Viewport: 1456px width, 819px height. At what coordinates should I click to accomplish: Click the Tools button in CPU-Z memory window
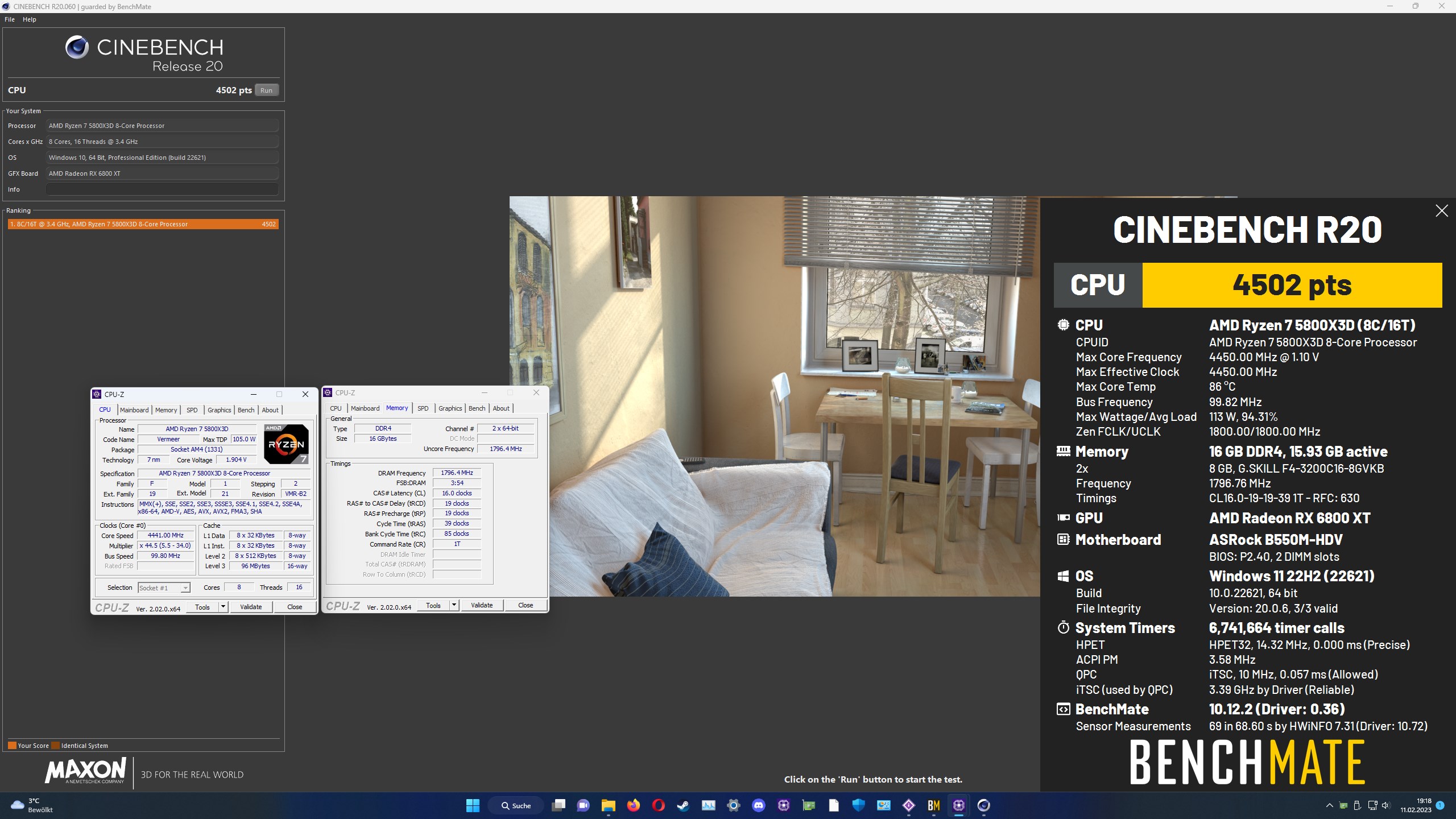pyautogui.click(x=433, y=605)
